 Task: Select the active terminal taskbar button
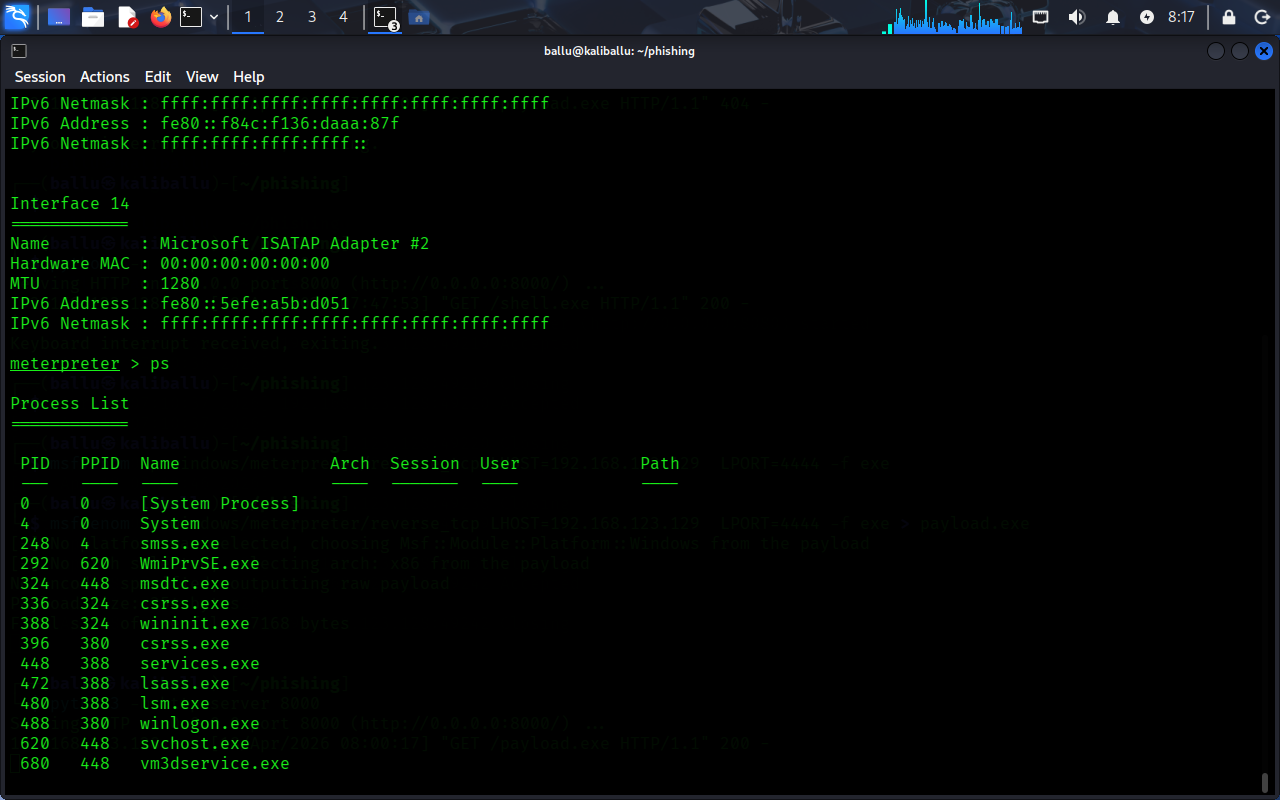385,17
